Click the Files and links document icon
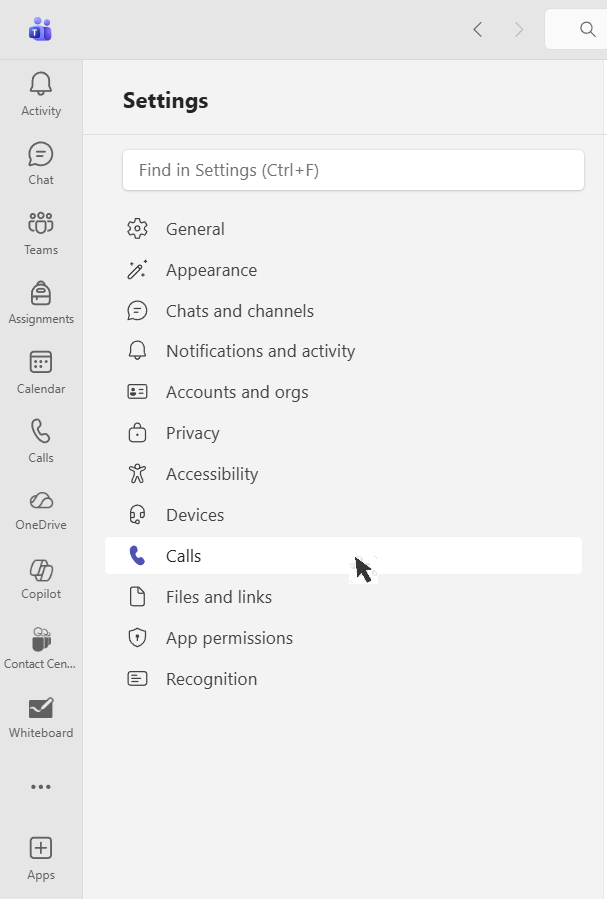The height and width of the screenshot is (899, 607). tap(137, 597)
